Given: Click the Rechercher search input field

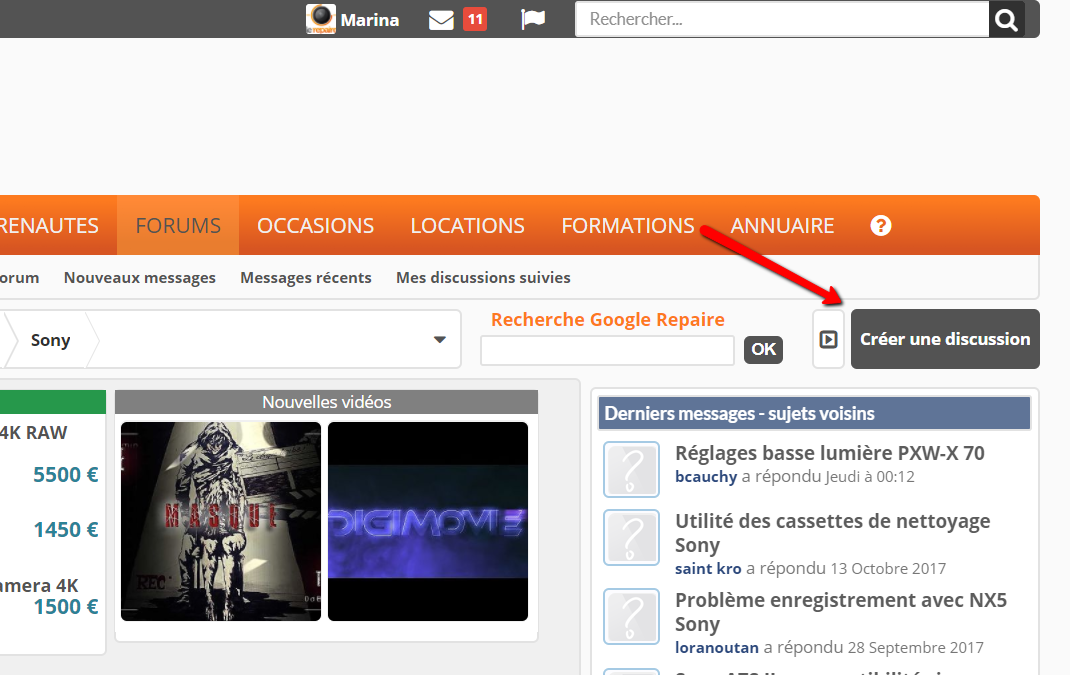Looking at the screenshot, I should (x=782, y=19).
